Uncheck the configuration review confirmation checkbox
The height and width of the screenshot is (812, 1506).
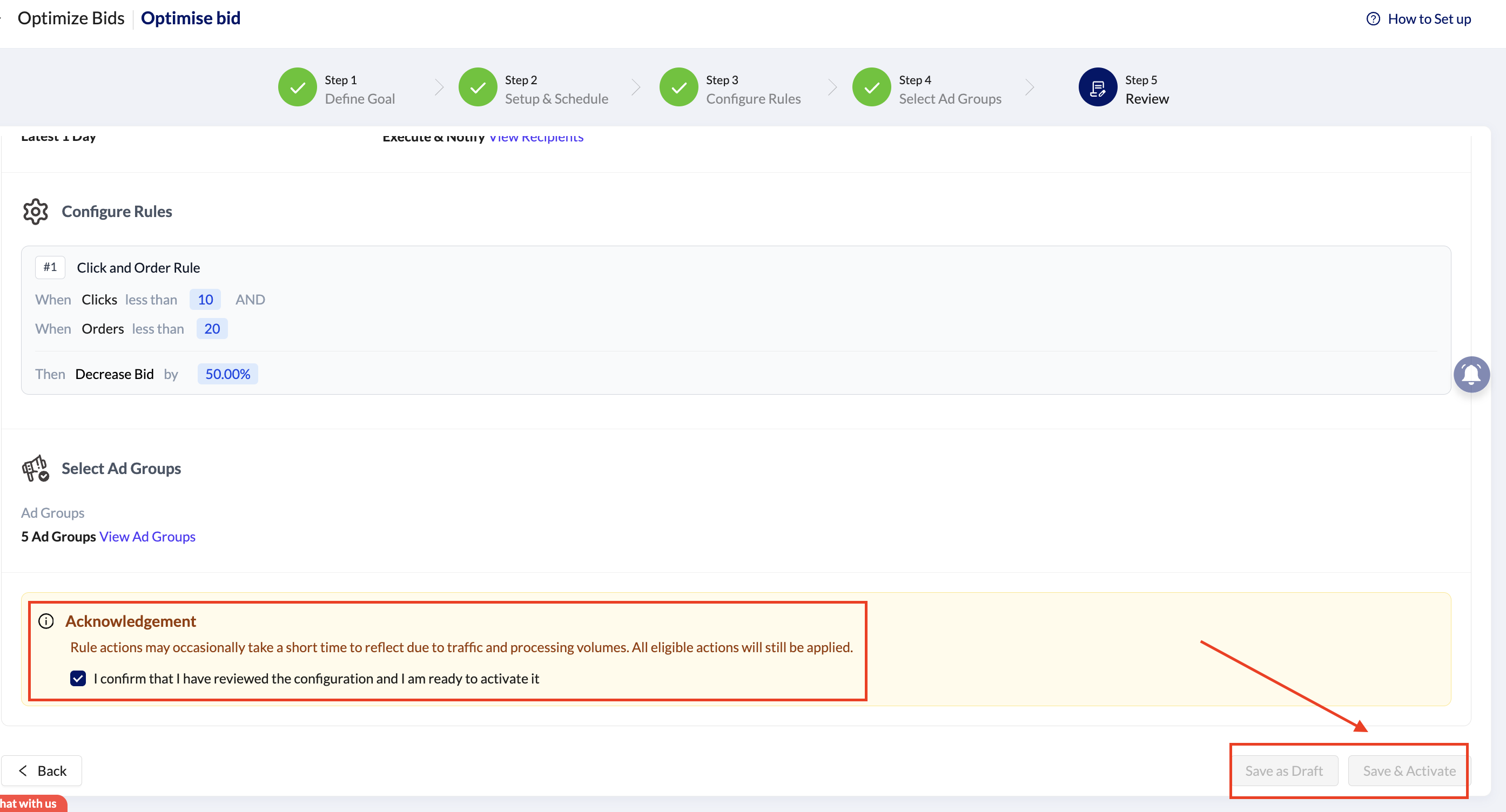pyautogui.click(x=78, y=678)
